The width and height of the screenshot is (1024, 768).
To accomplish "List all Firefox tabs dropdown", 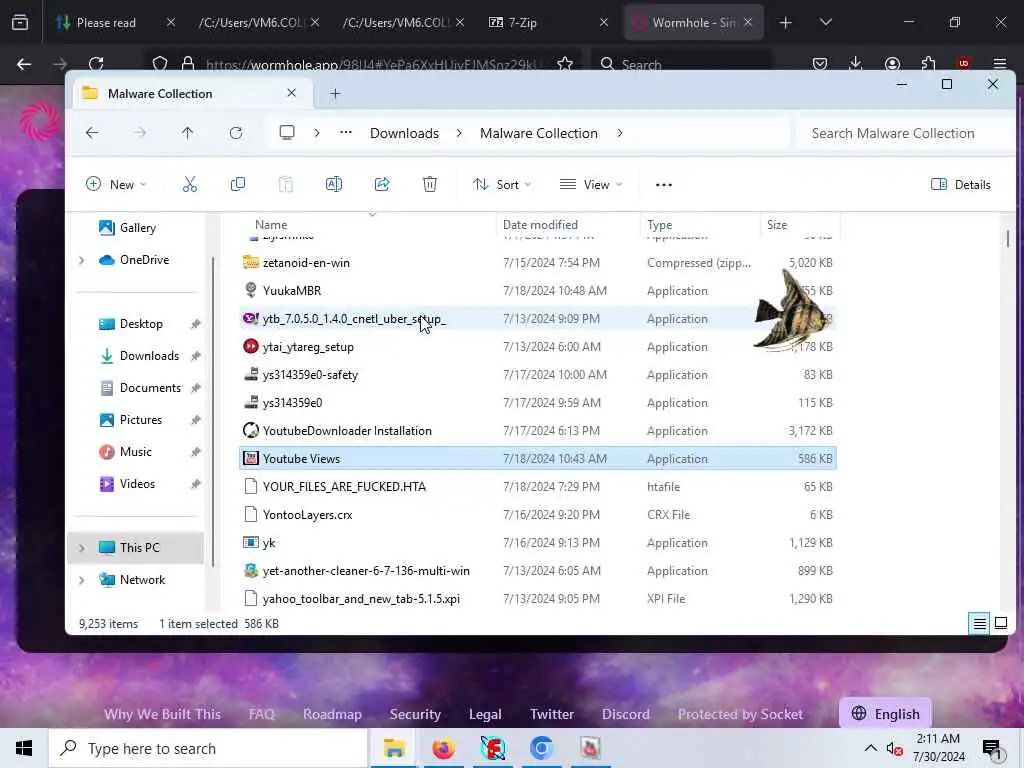I will [825, 23].
